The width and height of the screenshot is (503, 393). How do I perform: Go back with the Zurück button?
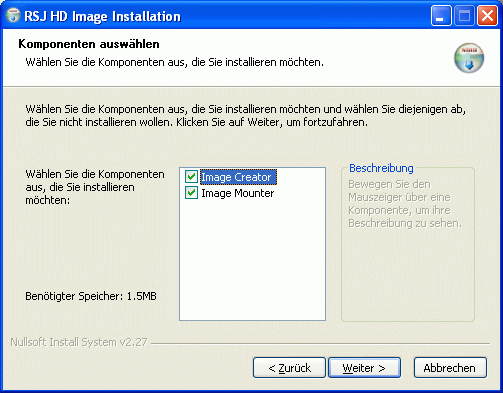[x=289, y=368]
